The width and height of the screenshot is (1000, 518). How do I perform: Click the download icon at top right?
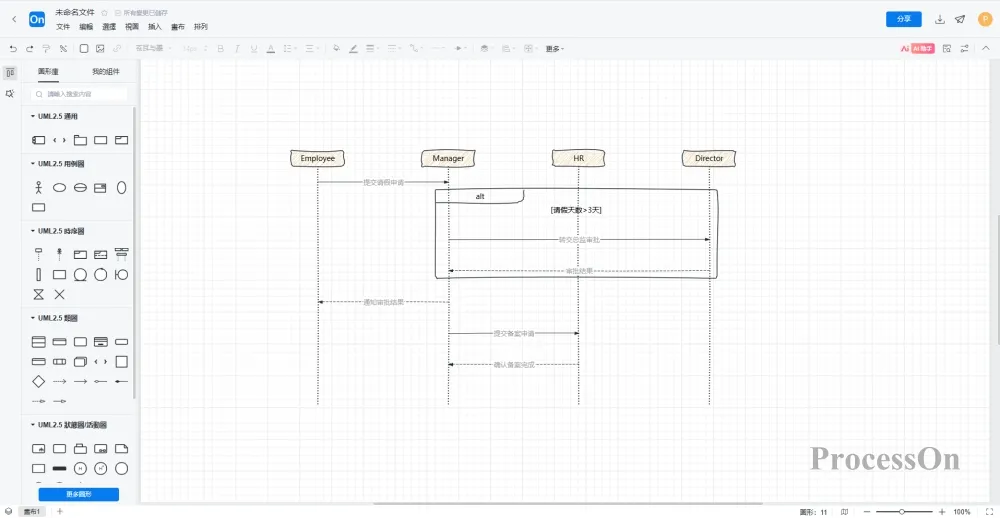939,19
